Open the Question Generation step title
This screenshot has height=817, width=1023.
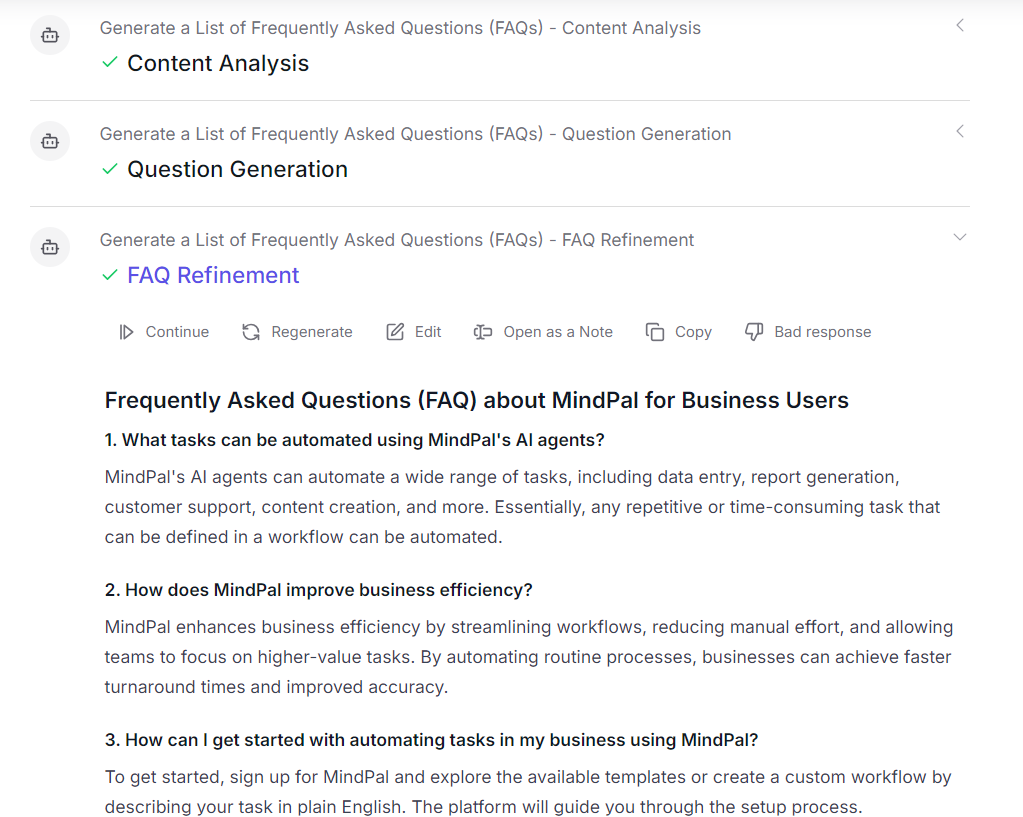(237, 169)
